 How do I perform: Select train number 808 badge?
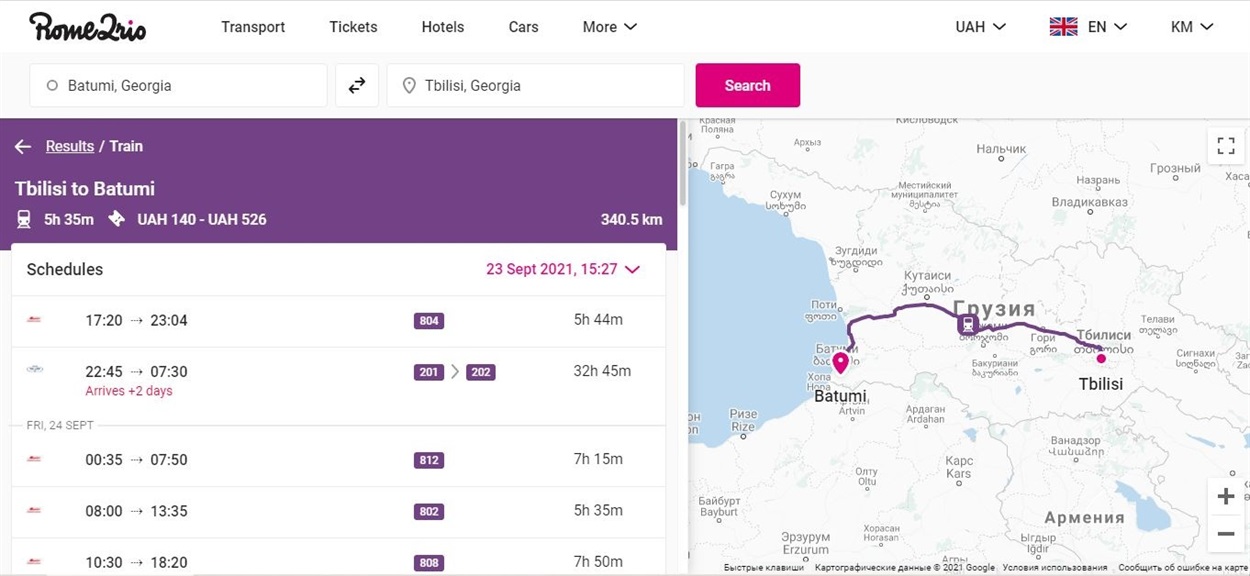429,562
